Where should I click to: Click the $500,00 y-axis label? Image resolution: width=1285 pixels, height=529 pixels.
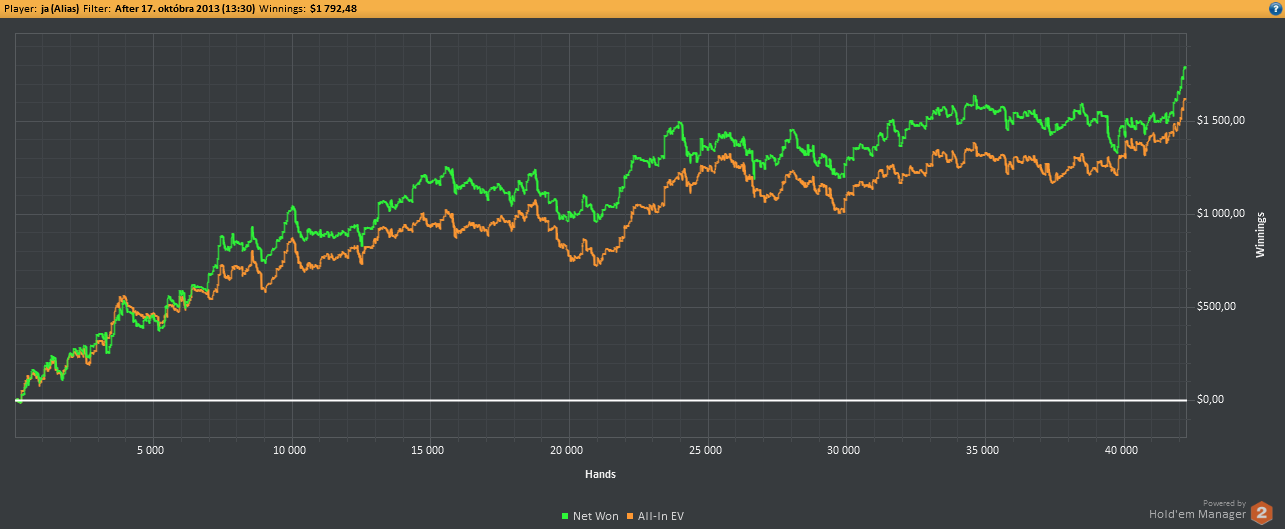coord(1216,307)
